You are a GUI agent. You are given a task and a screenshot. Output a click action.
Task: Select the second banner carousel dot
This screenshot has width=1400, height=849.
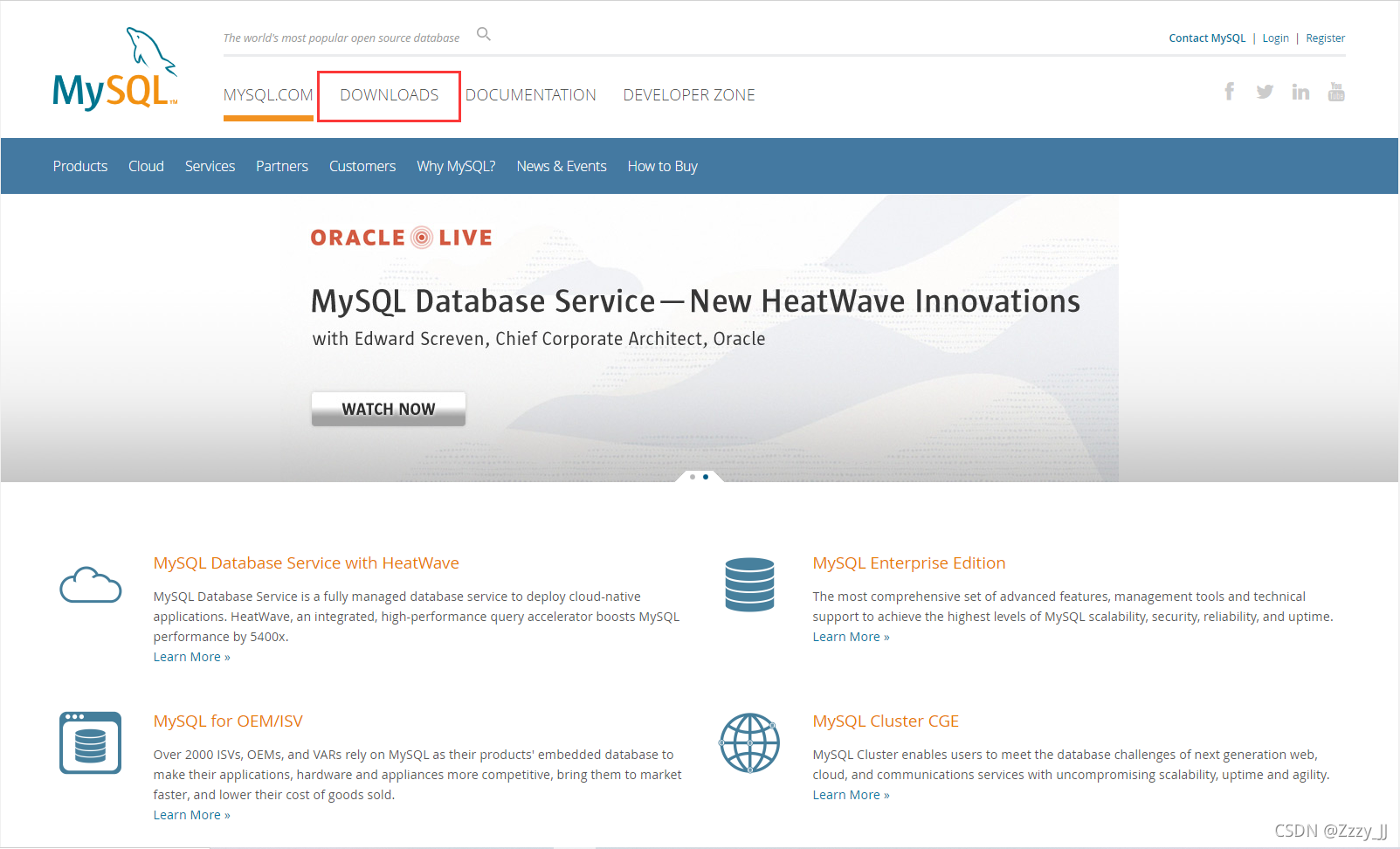(x=706, y=477)
